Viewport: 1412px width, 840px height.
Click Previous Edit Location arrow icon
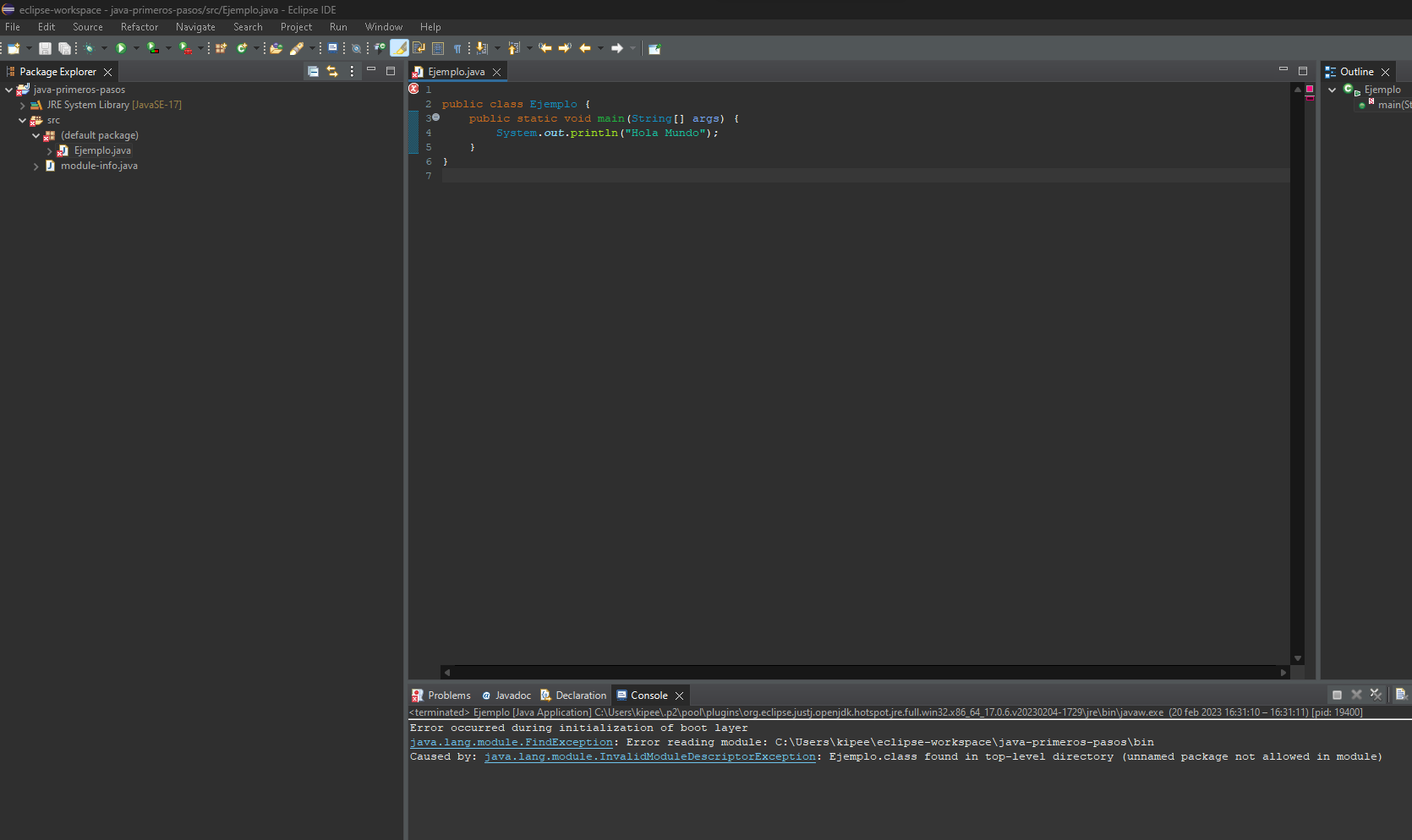coord(545,48)
